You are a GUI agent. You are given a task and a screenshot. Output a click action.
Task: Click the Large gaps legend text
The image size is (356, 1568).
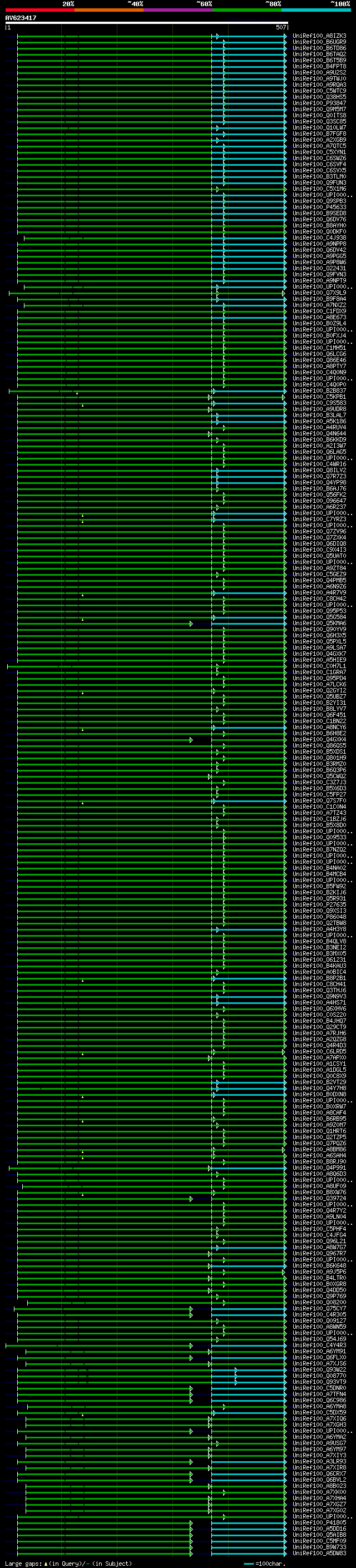tap(68, 1564)
